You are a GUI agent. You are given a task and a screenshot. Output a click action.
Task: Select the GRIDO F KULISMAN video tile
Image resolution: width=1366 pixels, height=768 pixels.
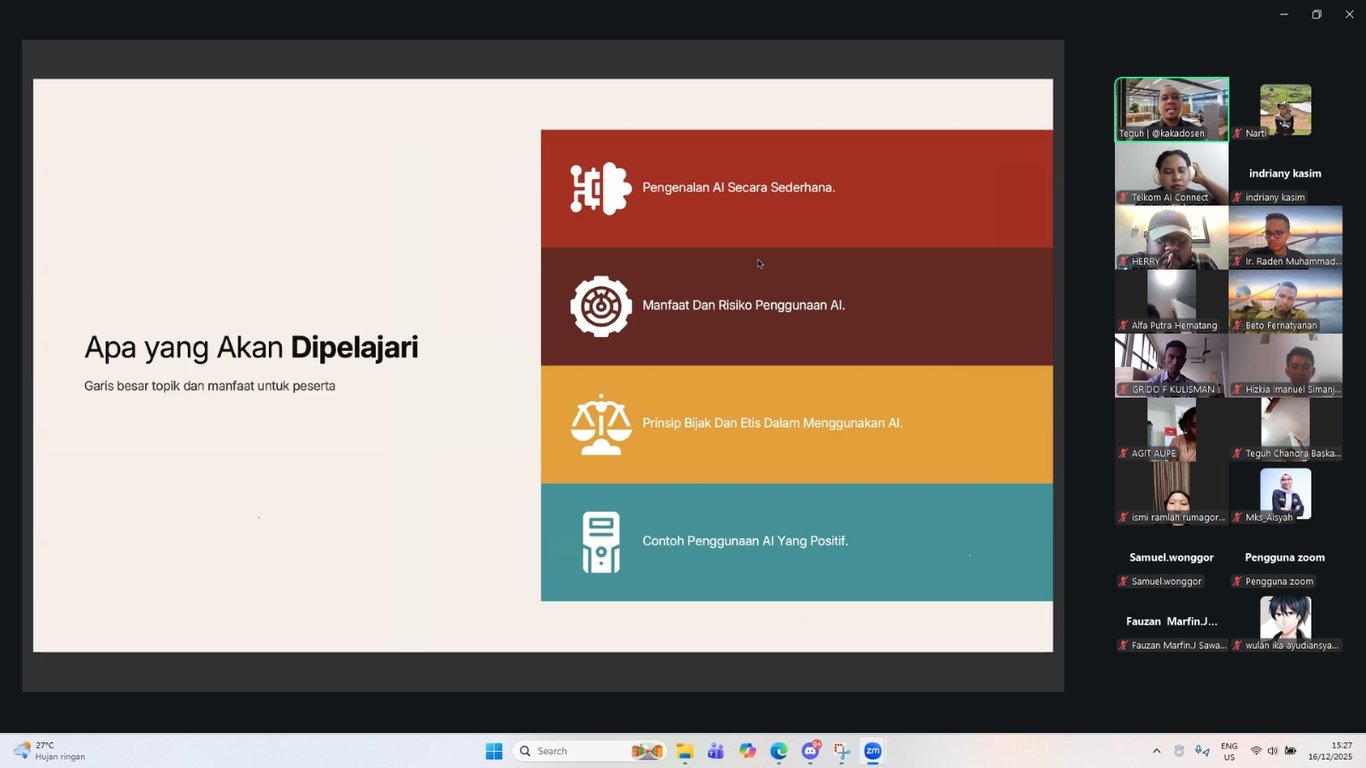point(1172,366)
